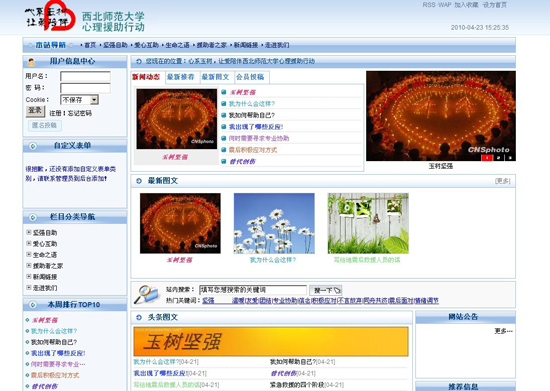Open the 更多 link in 最新图文
The image size is (550, 391).
click(x=502, y=181)
